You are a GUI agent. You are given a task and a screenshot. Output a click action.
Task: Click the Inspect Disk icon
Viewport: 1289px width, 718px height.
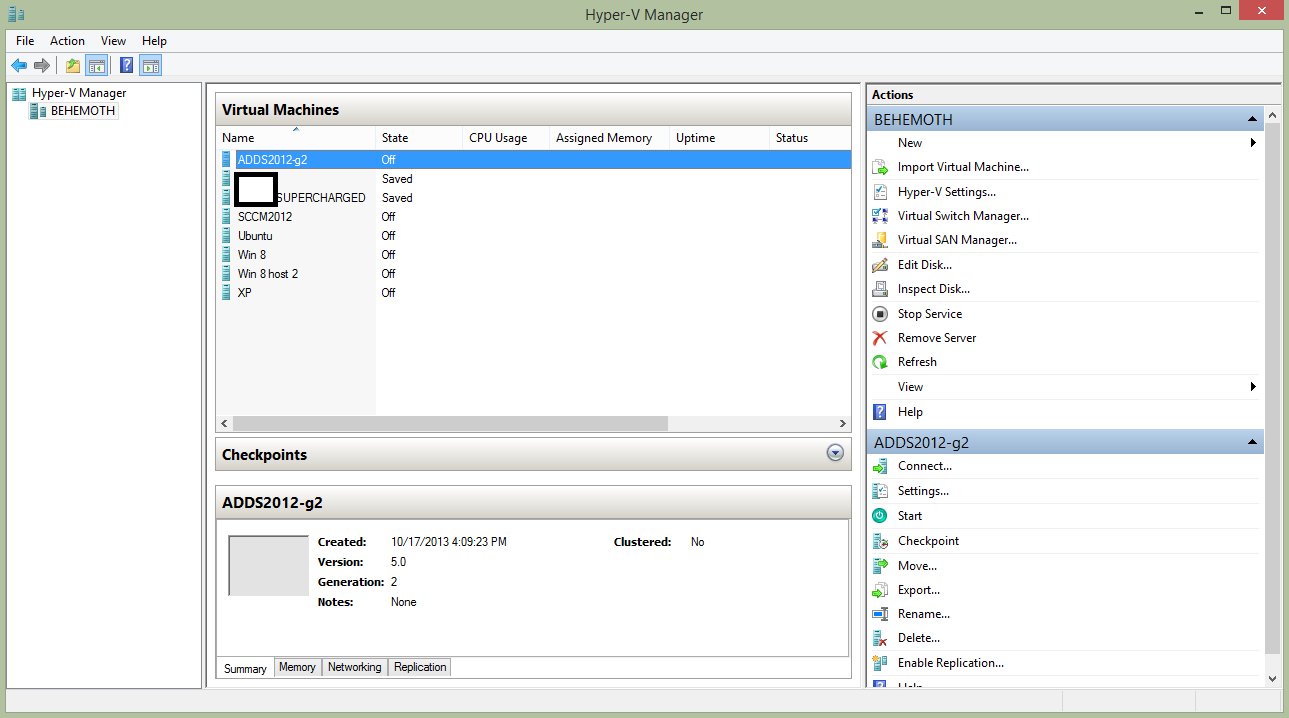click(880, 289)
